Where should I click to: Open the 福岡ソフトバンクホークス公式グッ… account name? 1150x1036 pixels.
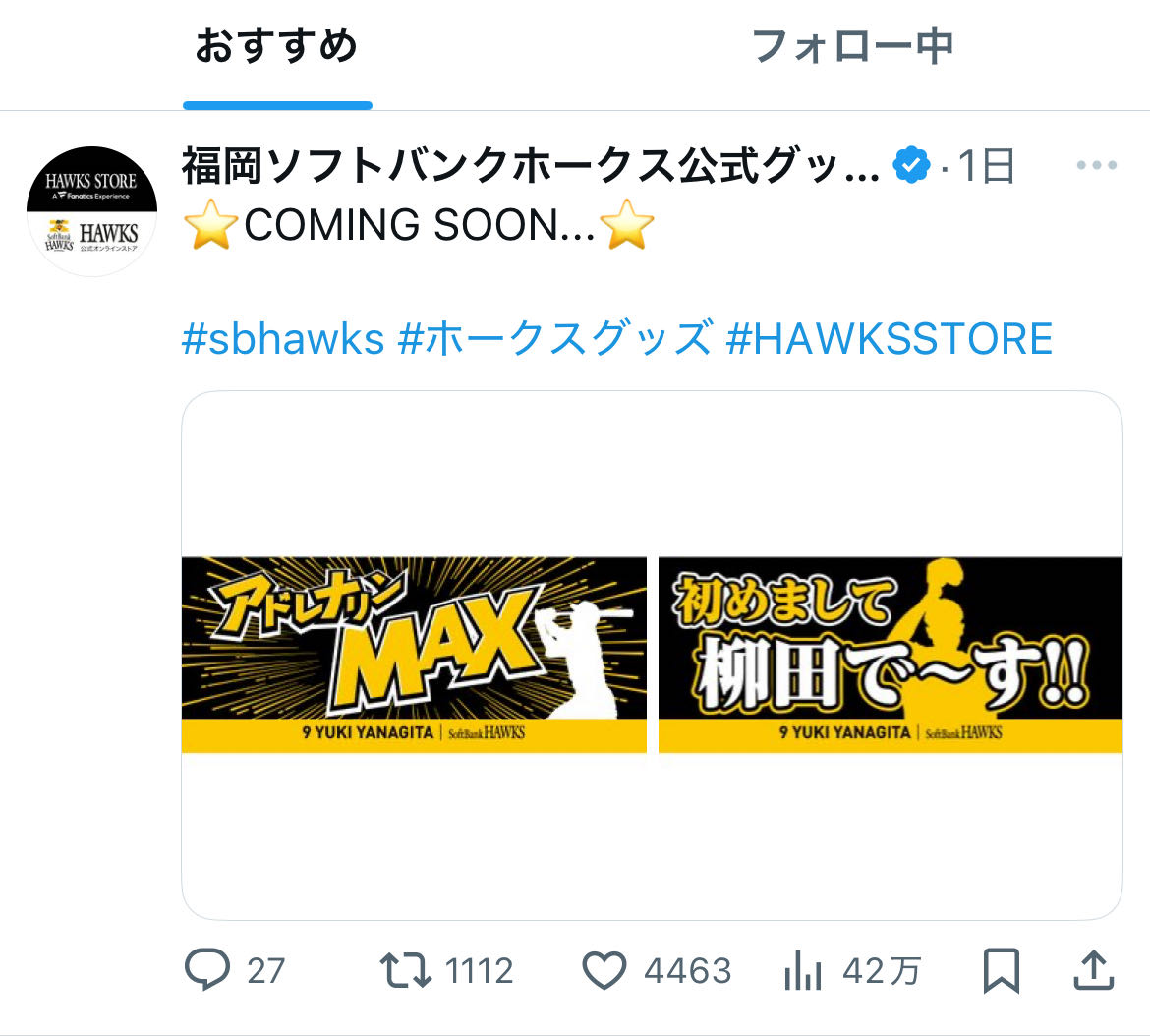[x=530, y=166]
